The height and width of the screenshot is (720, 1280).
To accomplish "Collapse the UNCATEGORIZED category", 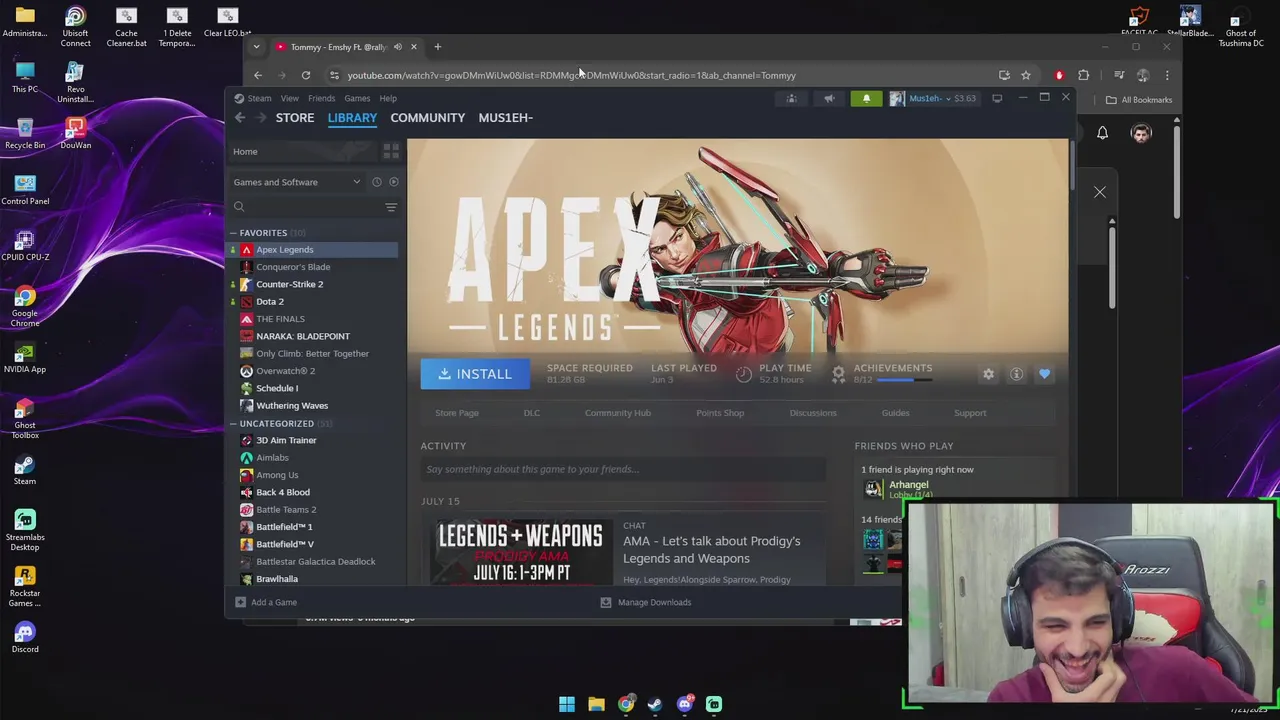I will [x=233, y=424].
